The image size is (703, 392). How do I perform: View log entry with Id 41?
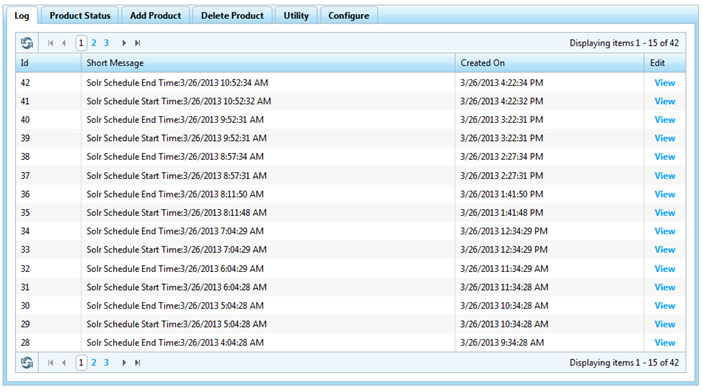(x=665, y=101)
